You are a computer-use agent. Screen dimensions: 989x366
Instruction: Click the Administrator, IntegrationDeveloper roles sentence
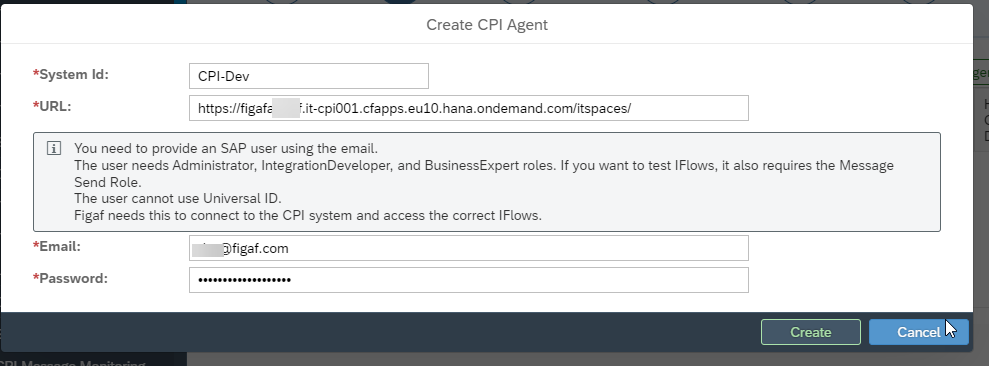(484, 174)
